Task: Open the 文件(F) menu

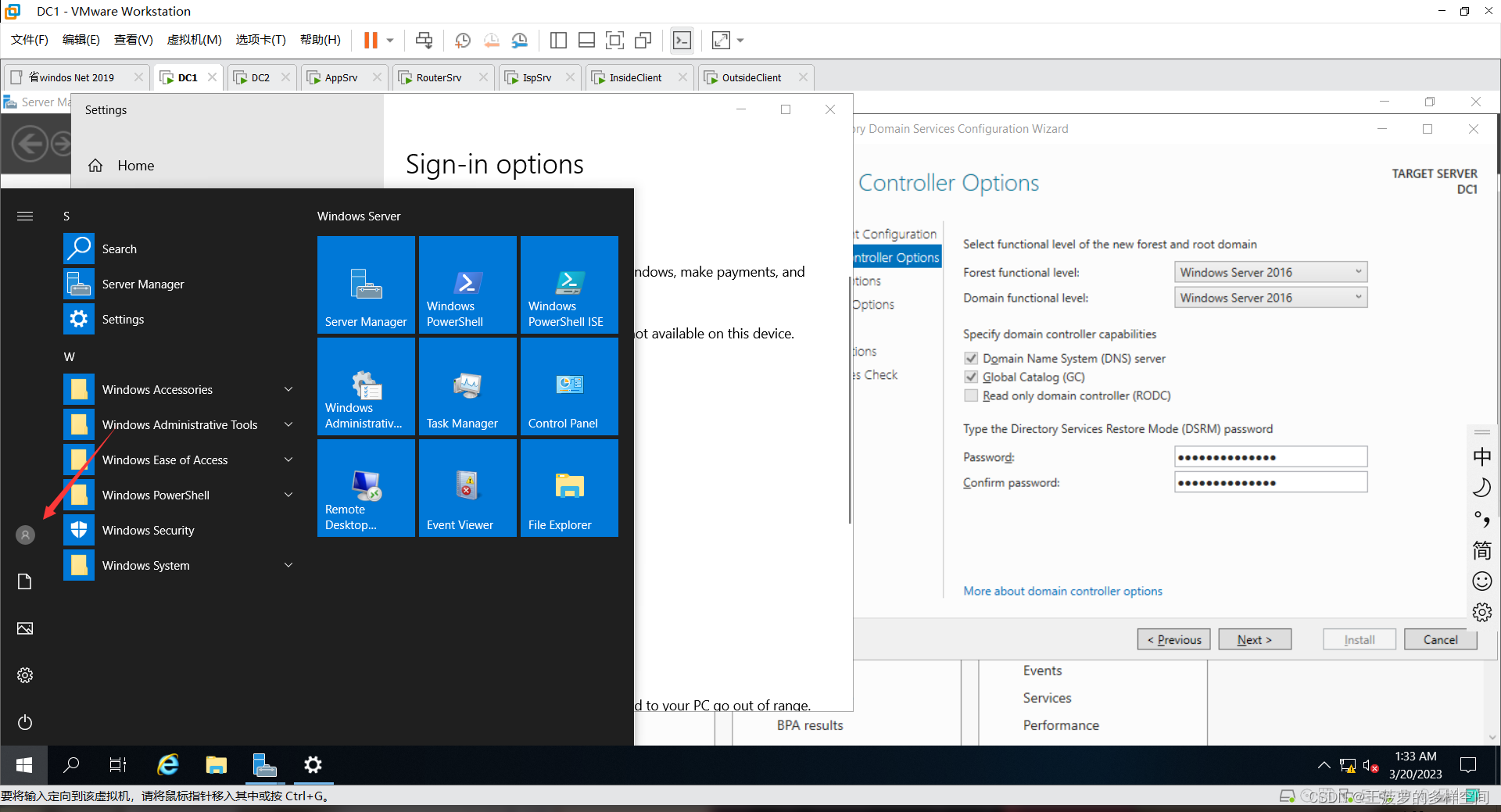Action: 30,40
